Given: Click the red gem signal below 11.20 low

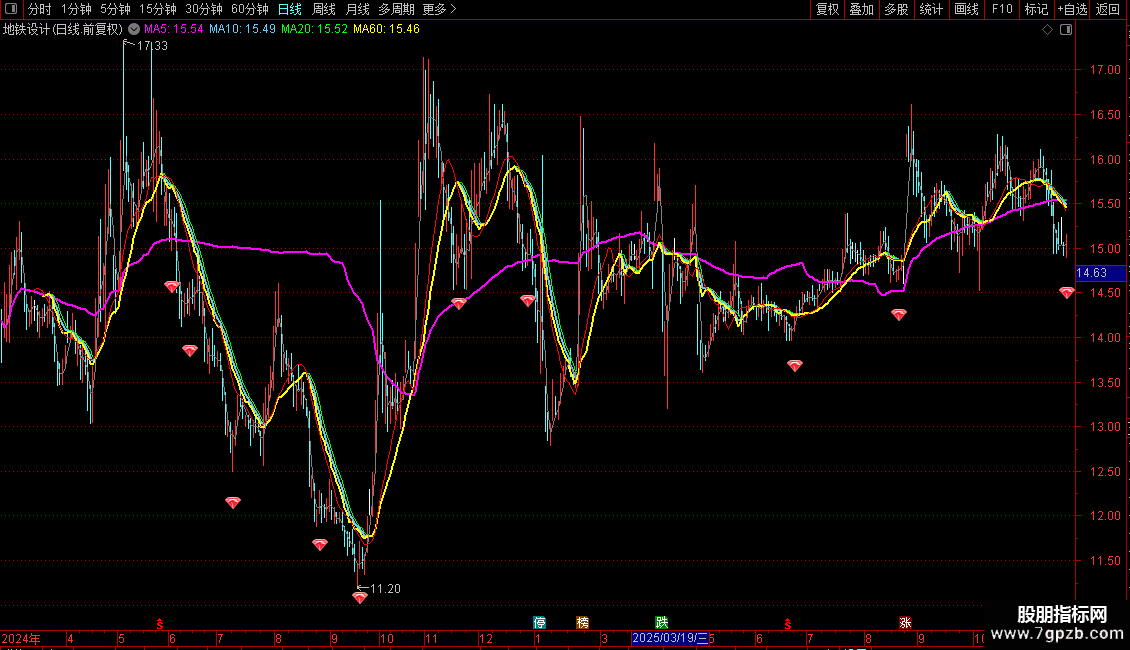Looking at the screenshot, I should point(360,597).
